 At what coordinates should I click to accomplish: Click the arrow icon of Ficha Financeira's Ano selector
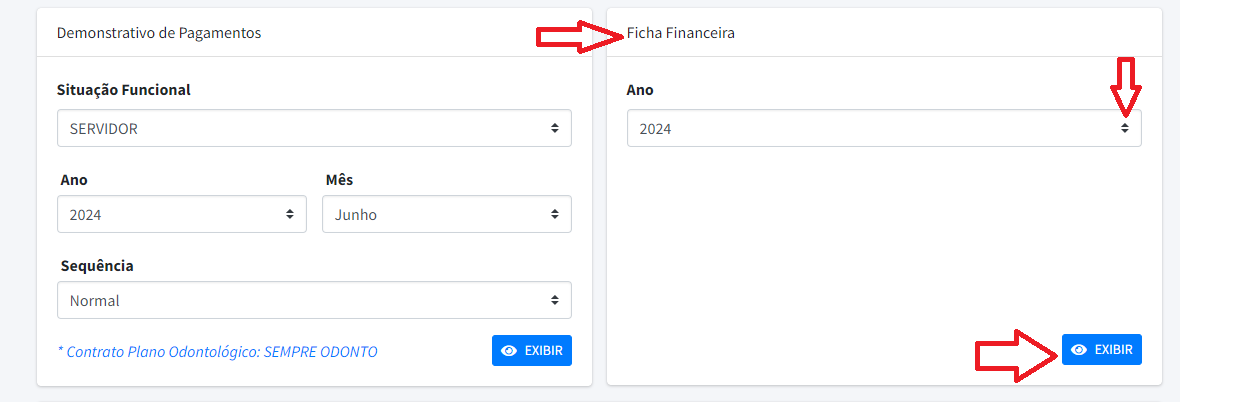tap(1124, 128)
